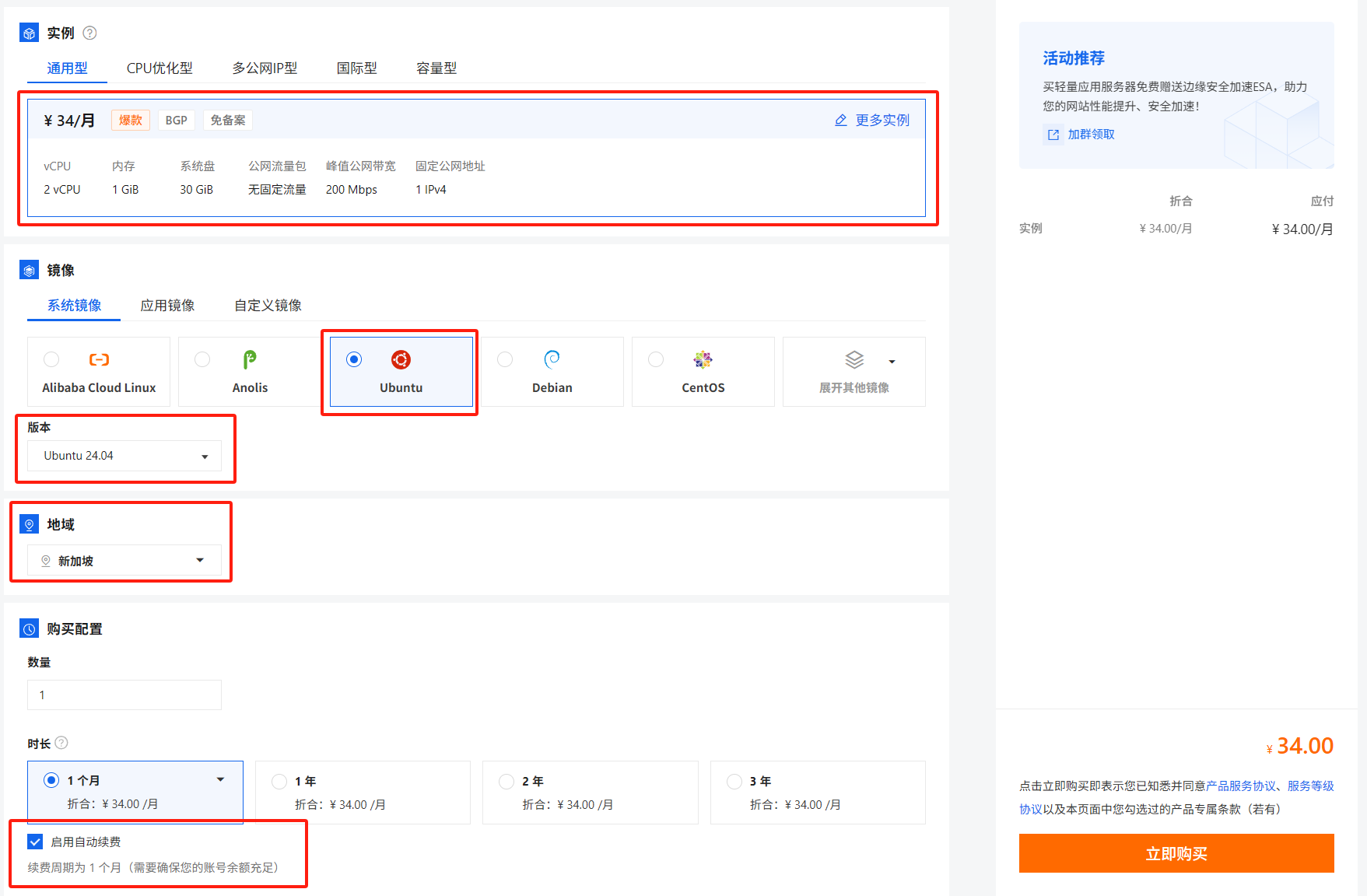Open the 加群领取 link
This screenshot has width=1367, height=896.
click(1090, 135)
